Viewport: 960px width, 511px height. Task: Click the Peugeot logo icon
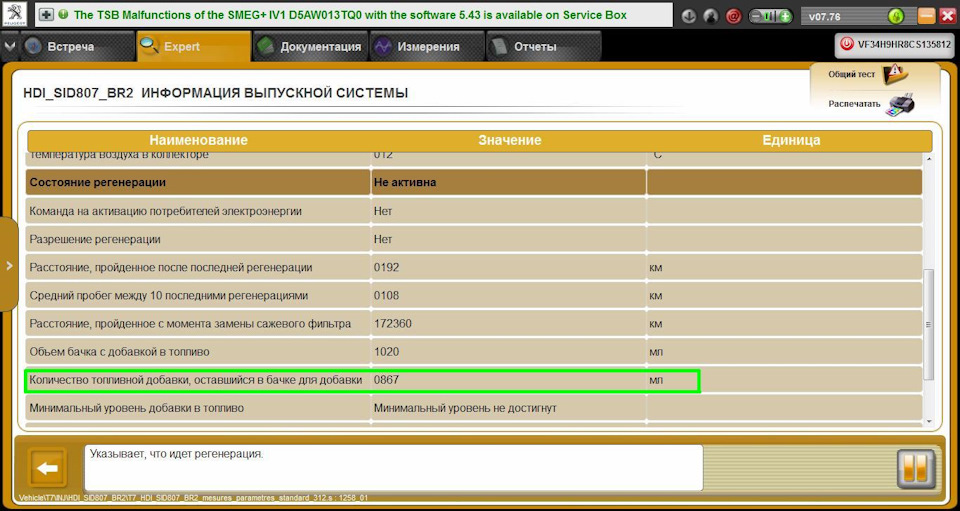coord(13,14)
